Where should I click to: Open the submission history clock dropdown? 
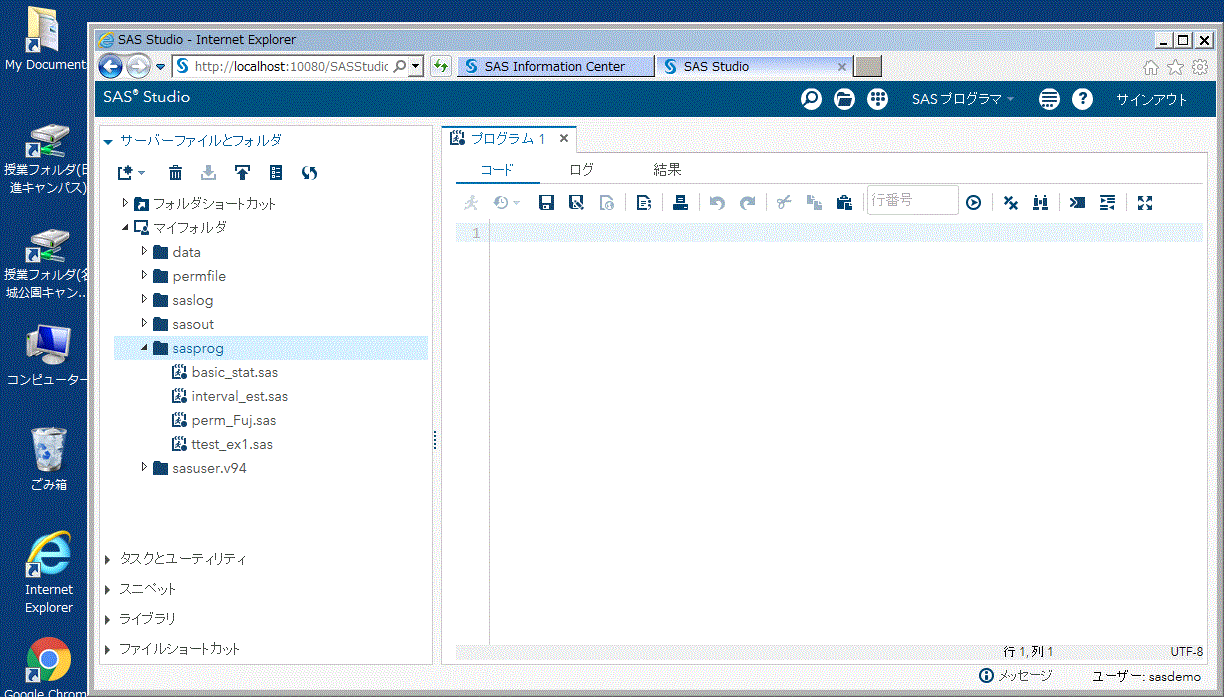506,202
